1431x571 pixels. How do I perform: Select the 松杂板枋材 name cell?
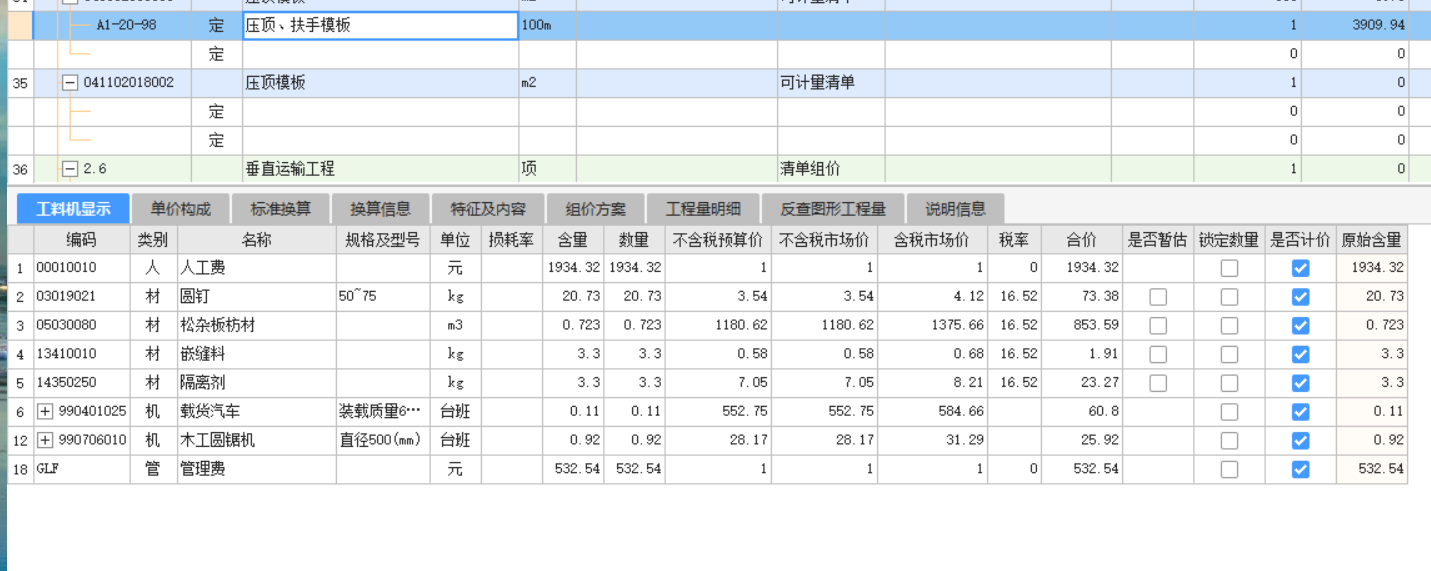[257, 326]
